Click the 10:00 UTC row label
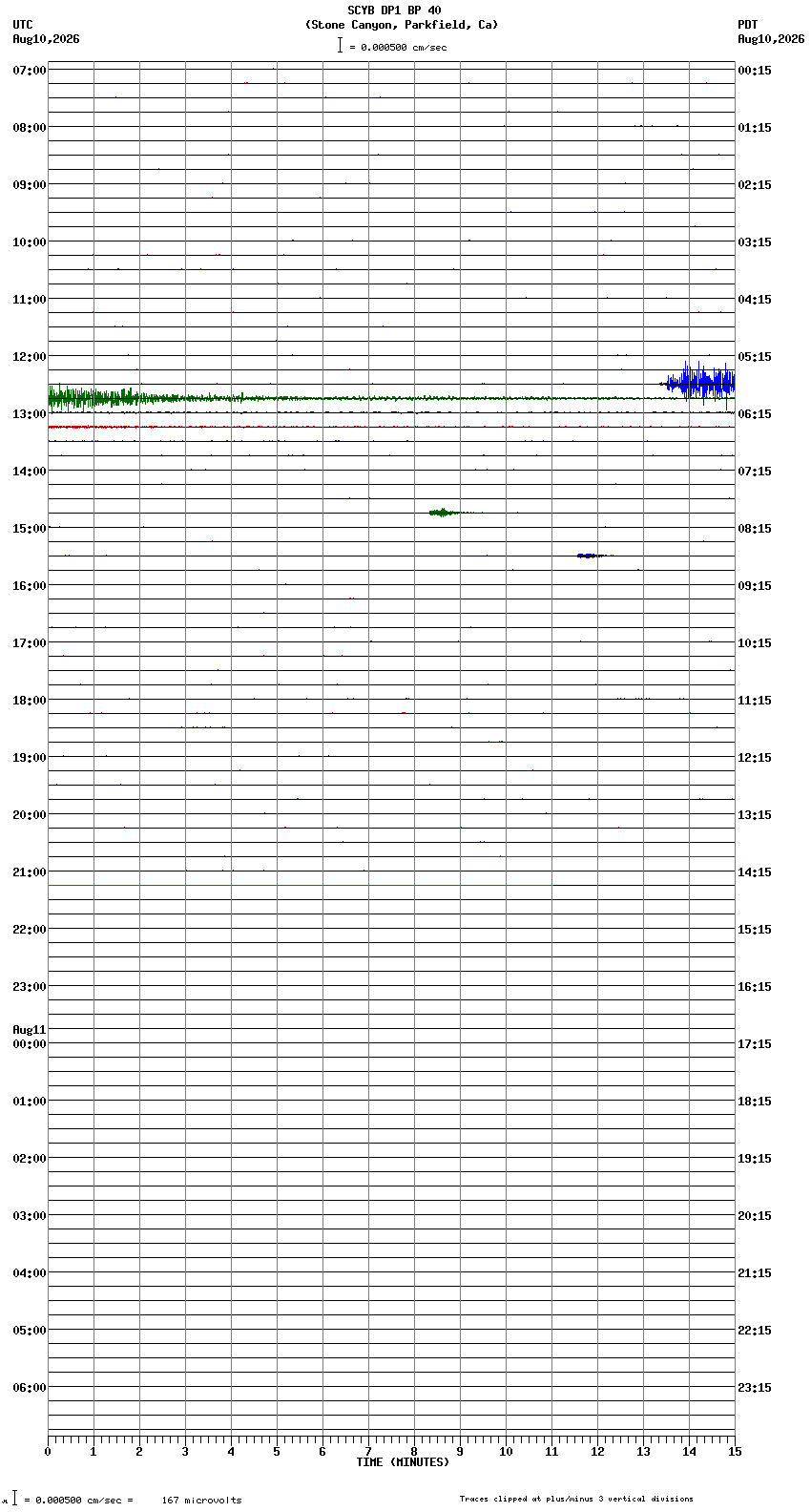 [x=30, y=242]
